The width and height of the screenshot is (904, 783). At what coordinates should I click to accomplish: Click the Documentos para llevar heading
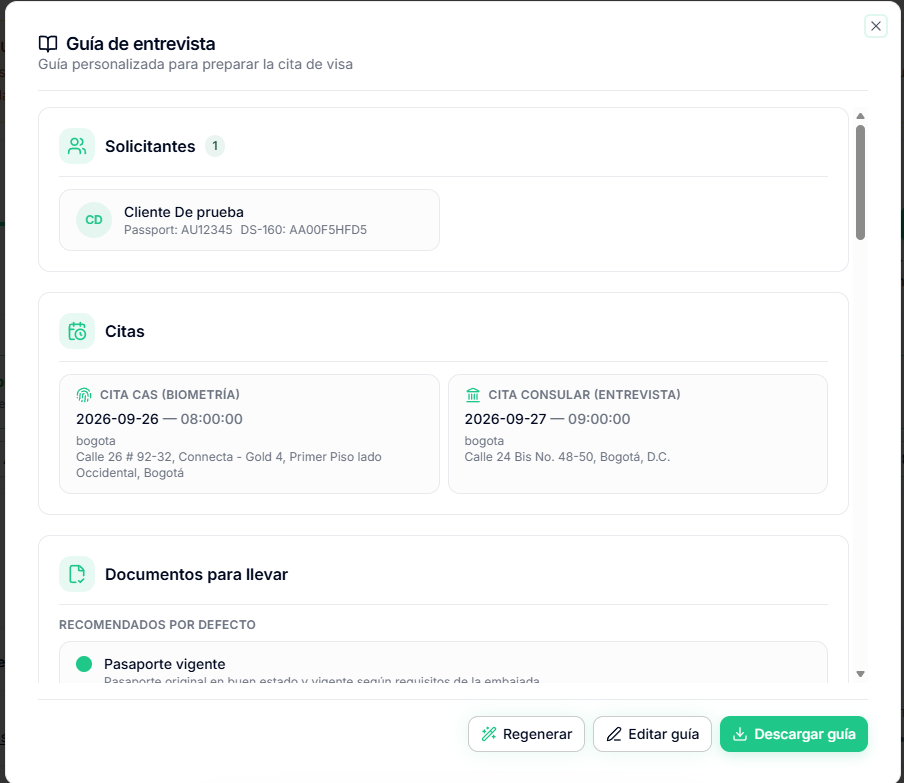coord(196,574)
